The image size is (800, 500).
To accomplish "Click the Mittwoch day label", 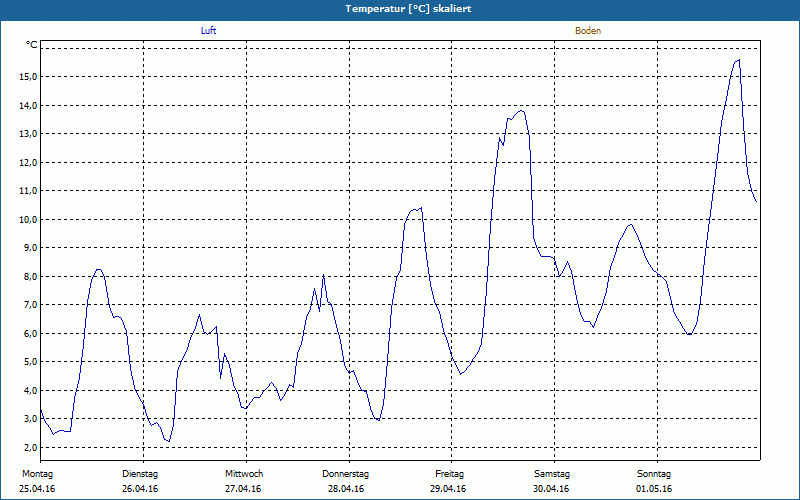I will point(244,474).
